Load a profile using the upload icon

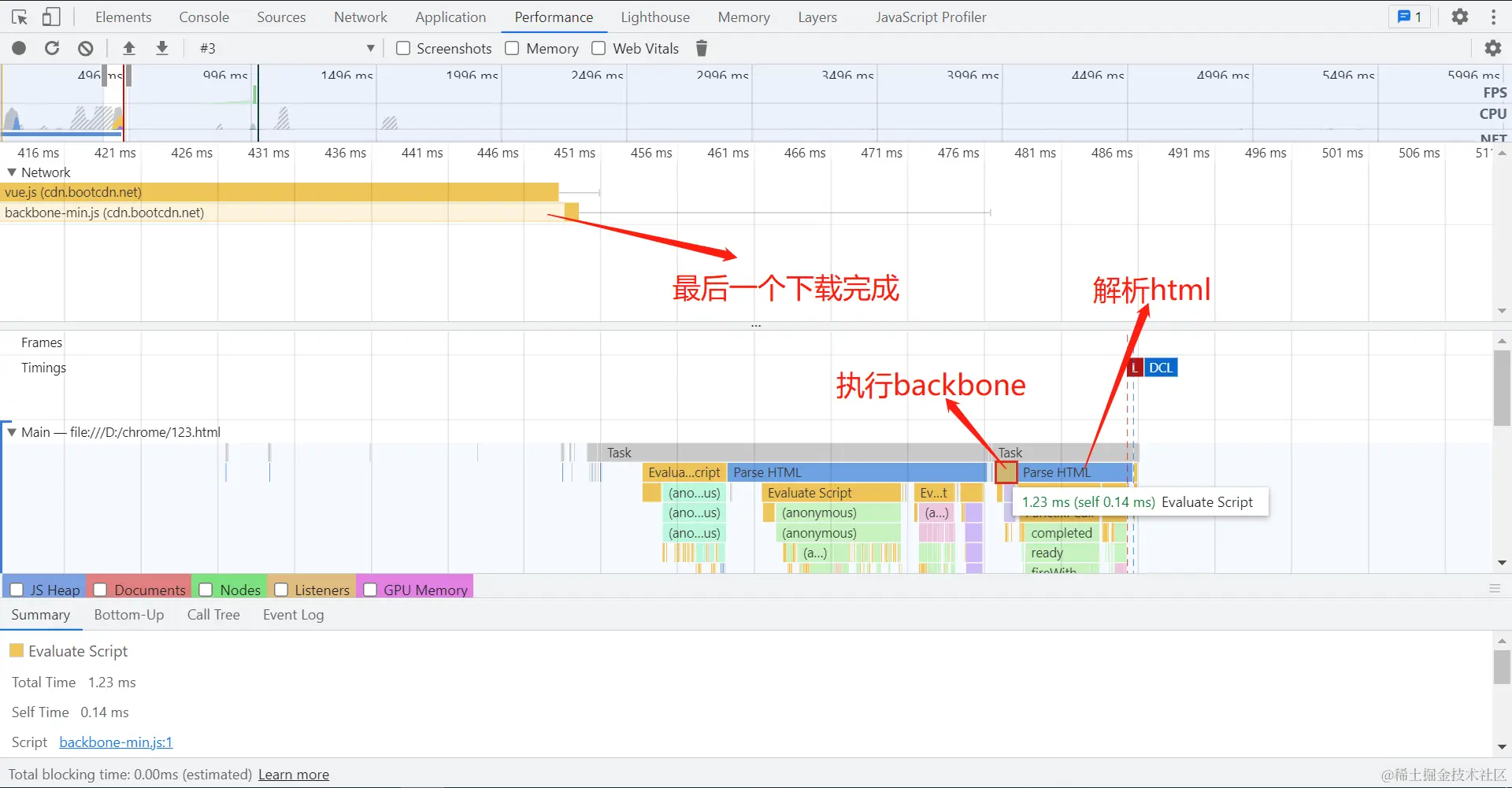129,48
